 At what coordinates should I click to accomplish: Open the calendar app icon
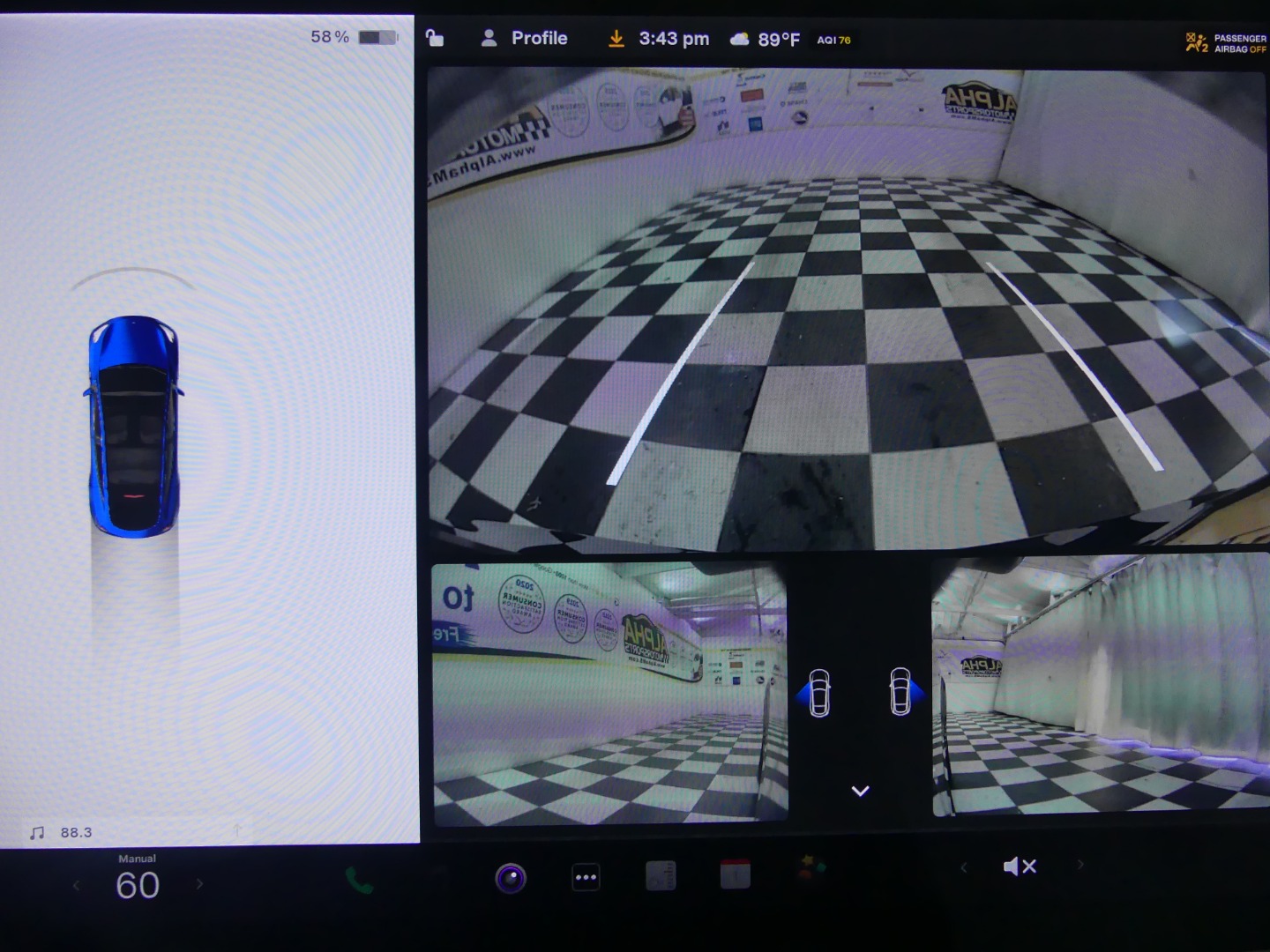735,874
